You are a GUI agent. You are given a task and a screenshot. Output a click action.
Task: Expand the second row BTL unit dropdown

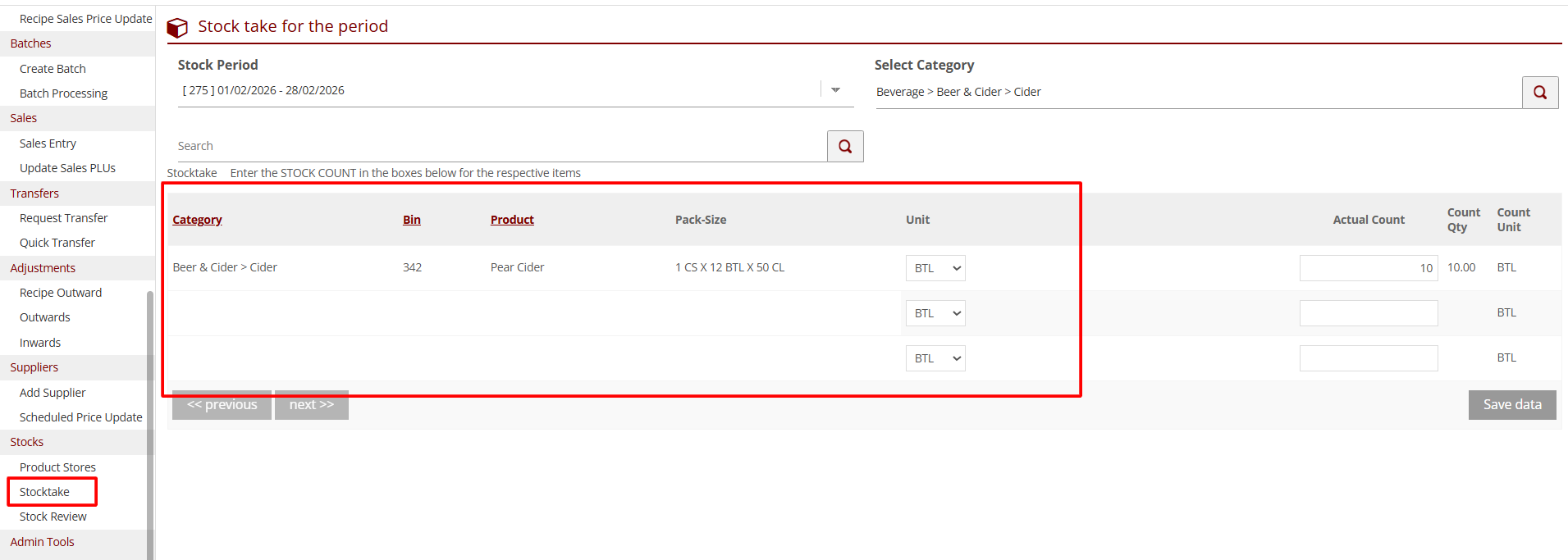click(x=935, y=313)
